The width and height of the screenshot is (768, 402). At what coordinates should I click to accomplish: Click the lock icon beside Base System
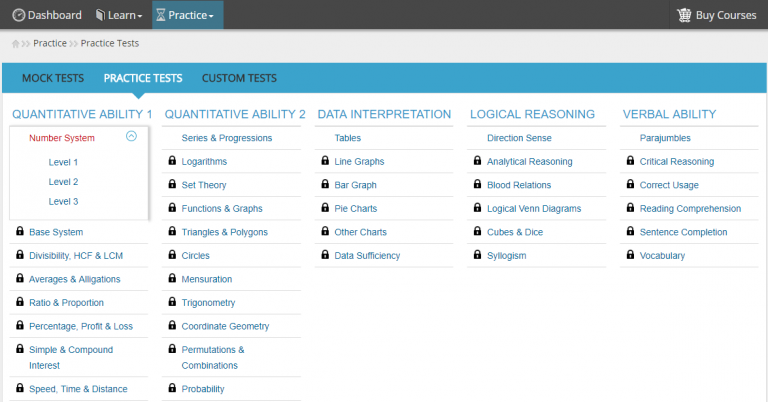coord(20,232)
